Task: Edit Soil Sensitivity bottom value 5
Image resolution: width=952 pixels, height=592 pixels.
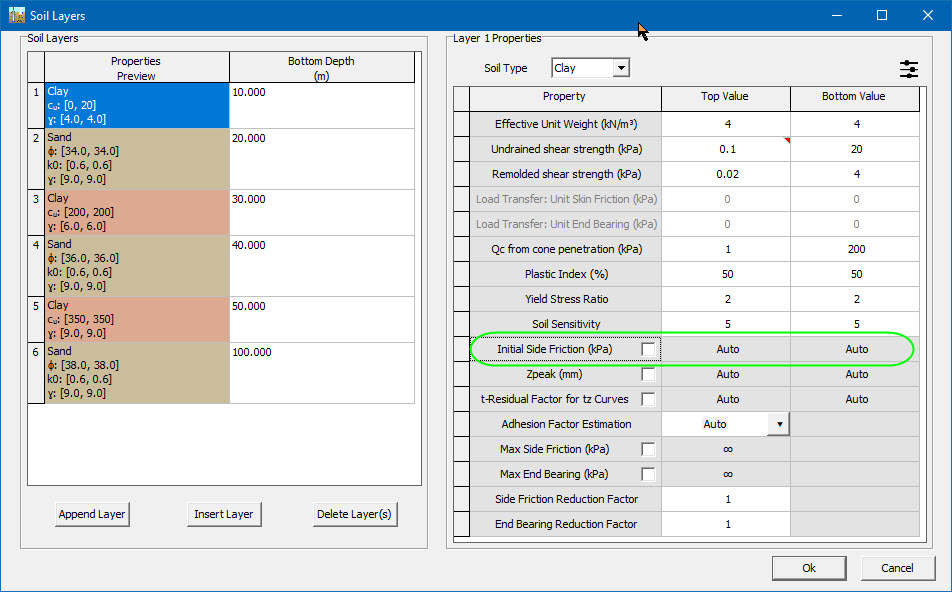Action: [855, 324]
